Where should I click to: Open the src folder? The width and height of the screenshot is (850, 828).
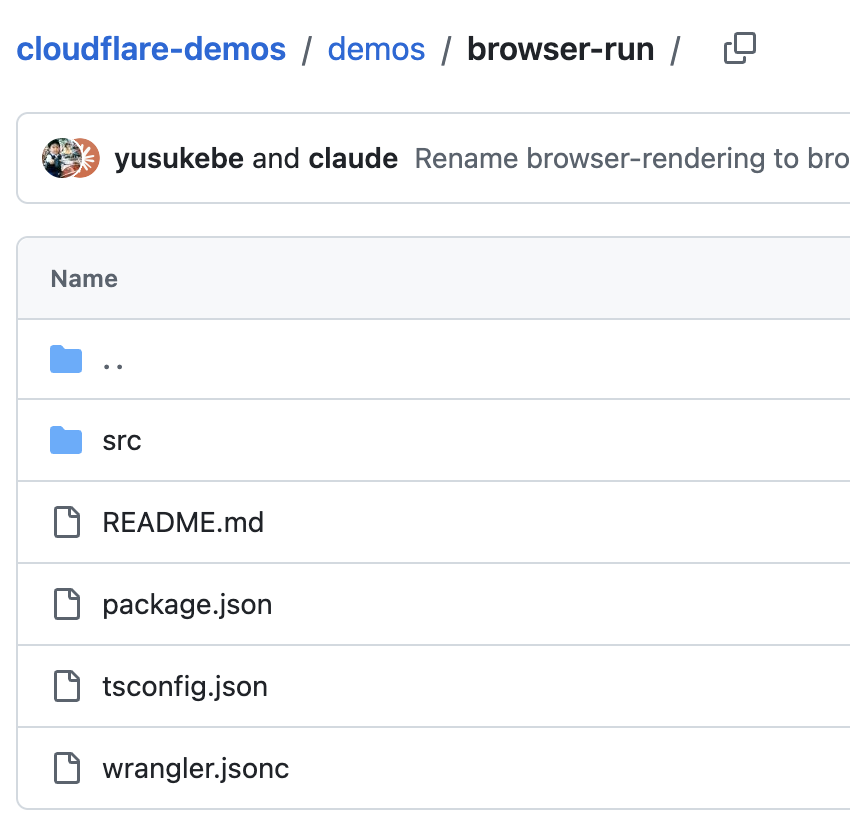(122, 441)
